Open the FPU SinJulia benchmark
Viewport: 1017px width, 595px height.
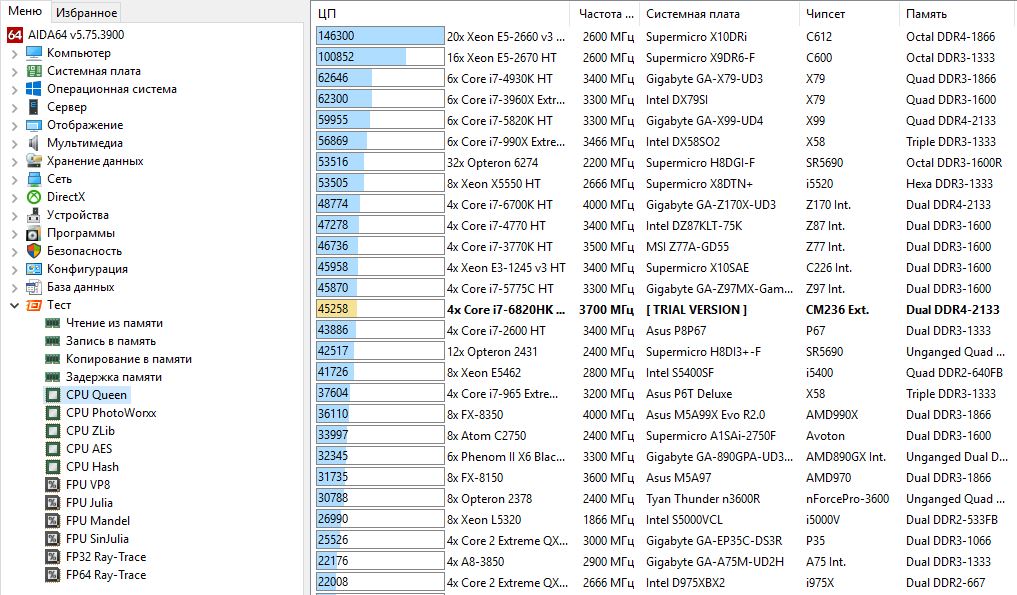[97, 539]
